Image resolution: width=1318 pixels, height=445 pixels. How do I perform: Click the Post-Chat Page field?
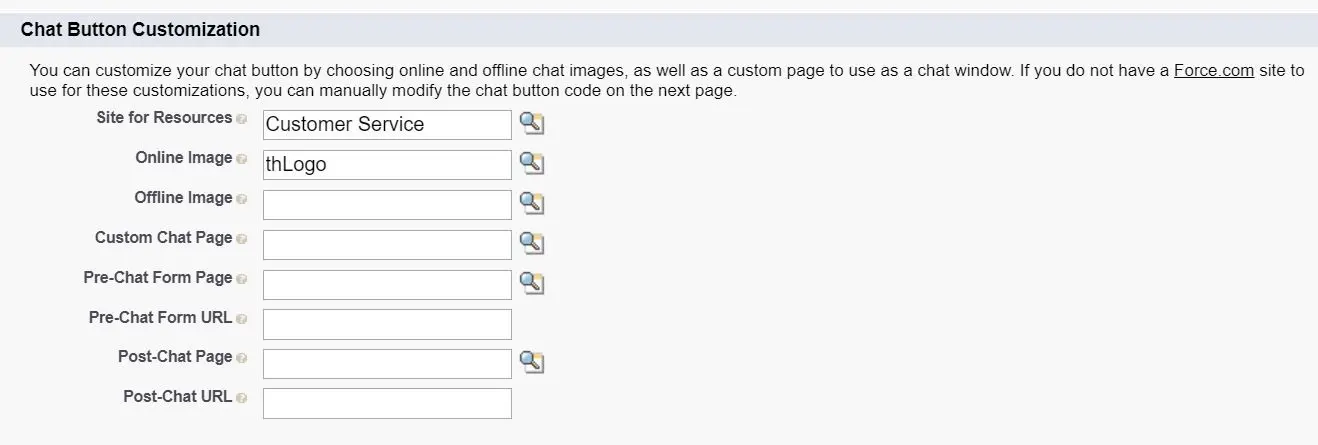click(x=387, y=364)
